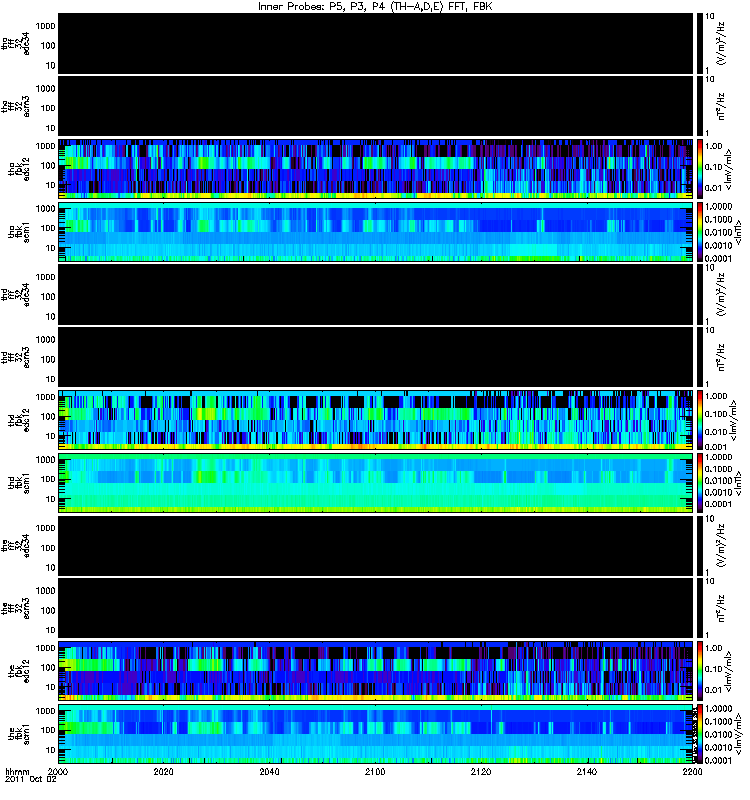The width and height of the screenshot is (750, 800).
Task: Click the empty black tha fff scm3 panel
Action: (376, 106)
